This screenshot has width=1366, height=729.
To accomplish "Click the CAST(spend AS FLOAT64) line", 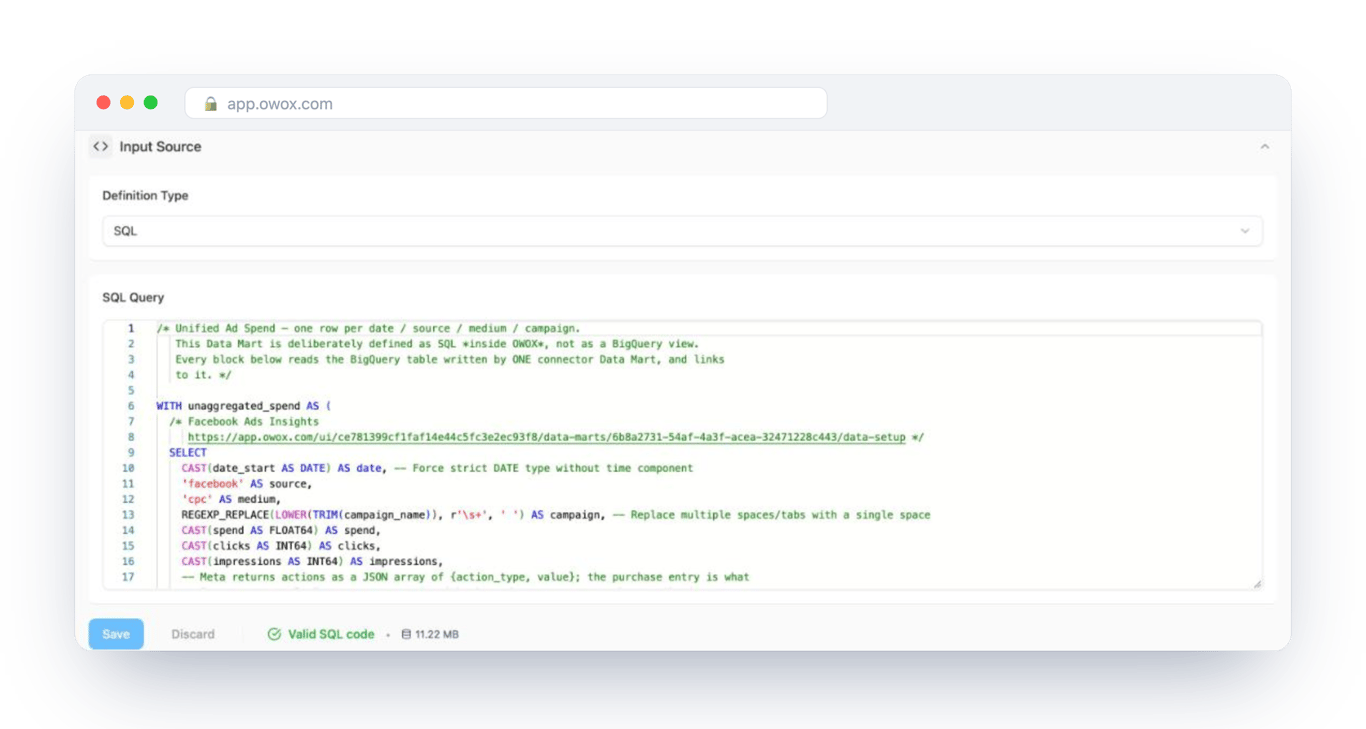I will pos(280,530).
